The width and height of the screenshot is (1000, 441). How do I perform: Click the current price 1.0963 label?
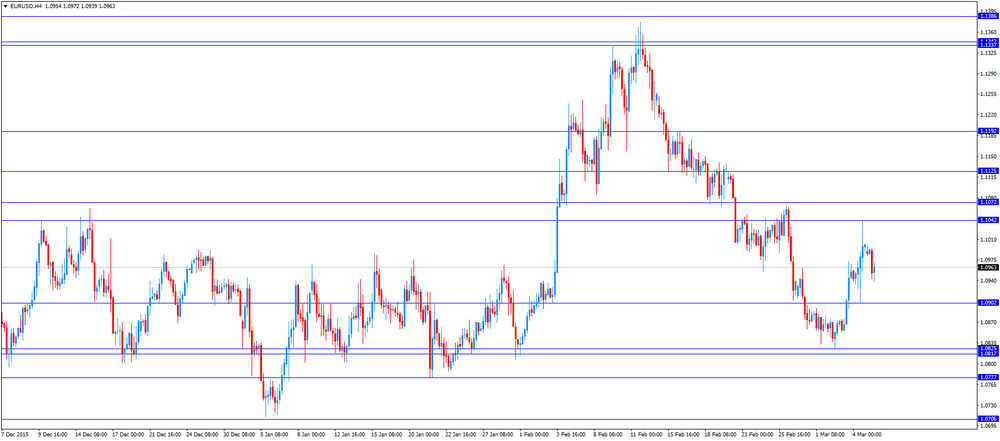pyautogui.click(x=988, y=267)
